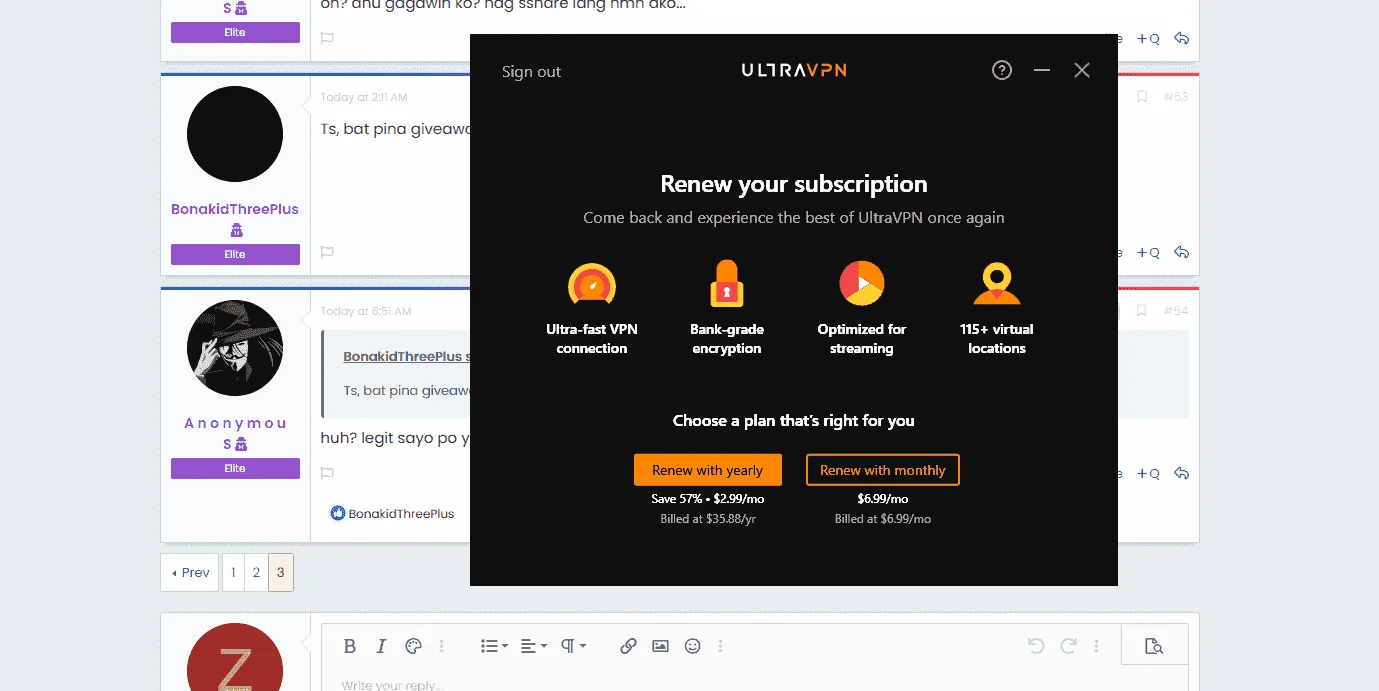Click the like reaction icon on post #54
Screen dimensions: 1379x691
(x=337, y=514)
